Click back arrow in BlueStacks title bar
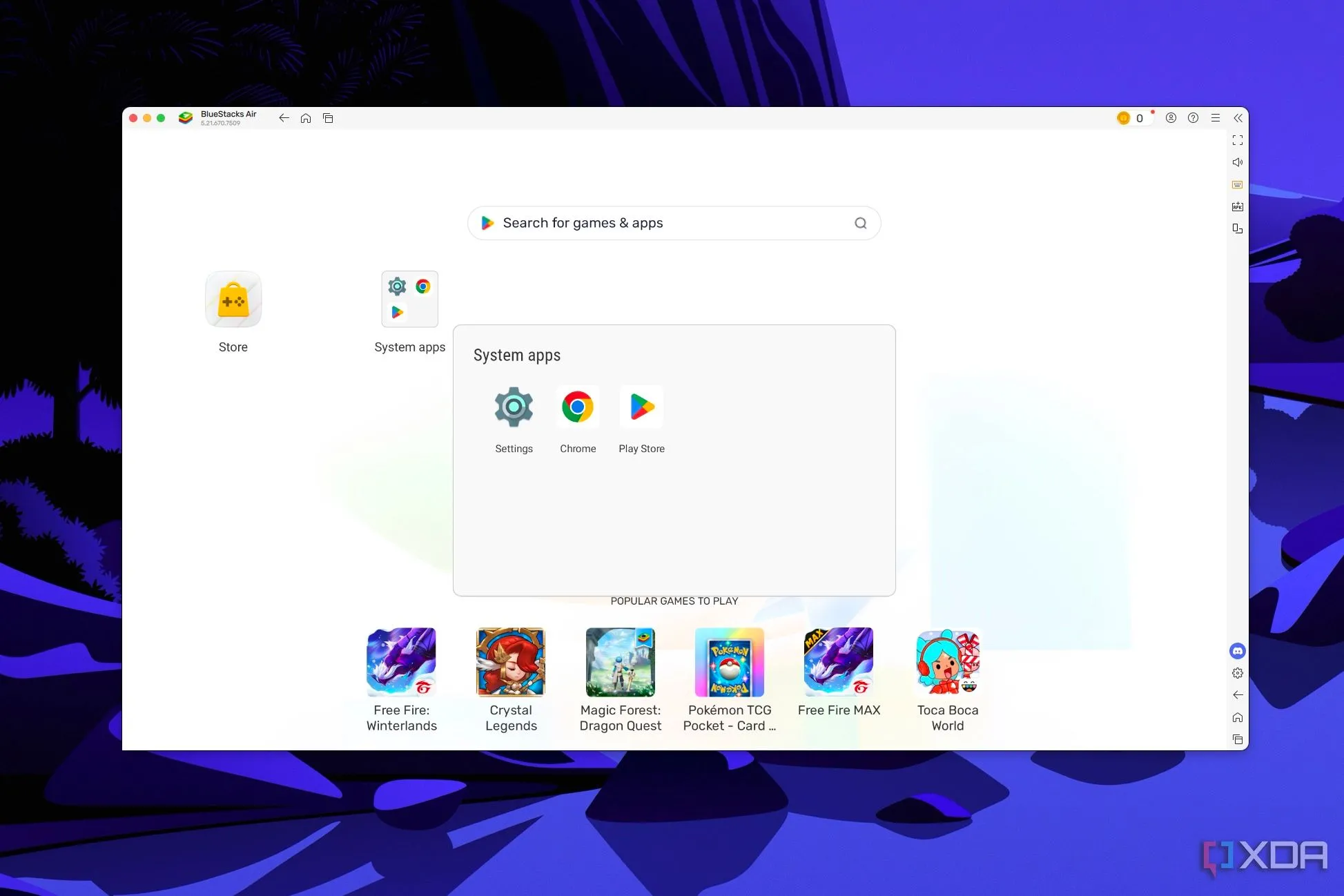Screen dimensions: 1344x896 pyautogui.click(x=284, y=118)
